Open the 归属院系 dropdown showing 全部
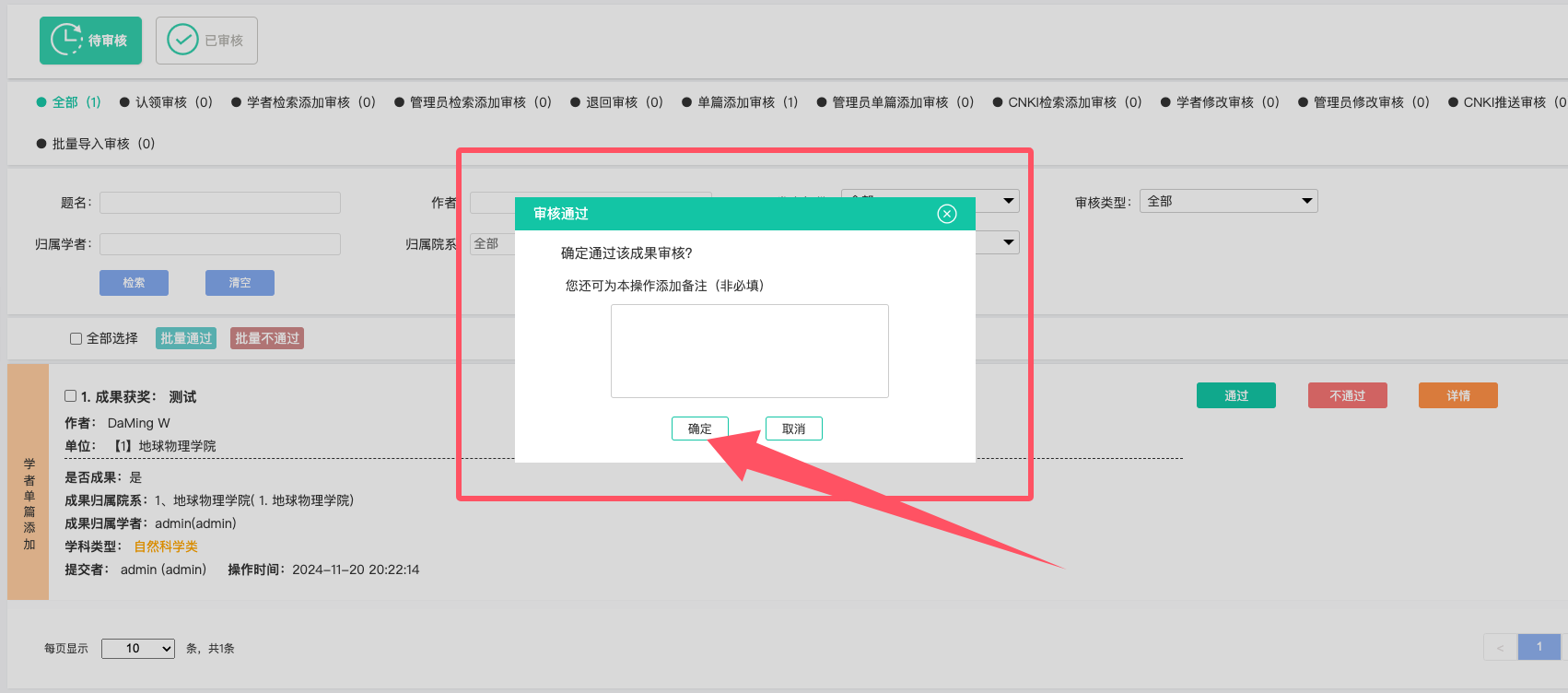The image size is (1568, 693). pos(492,243)
